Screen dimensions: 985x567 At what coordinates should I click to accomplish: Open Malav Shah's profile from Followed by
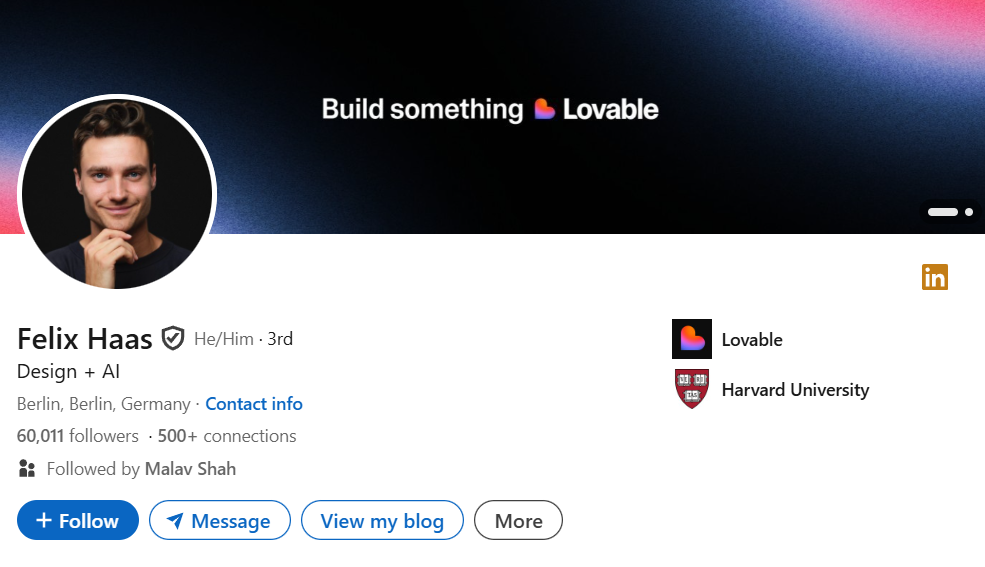click(x=190, y=468)
